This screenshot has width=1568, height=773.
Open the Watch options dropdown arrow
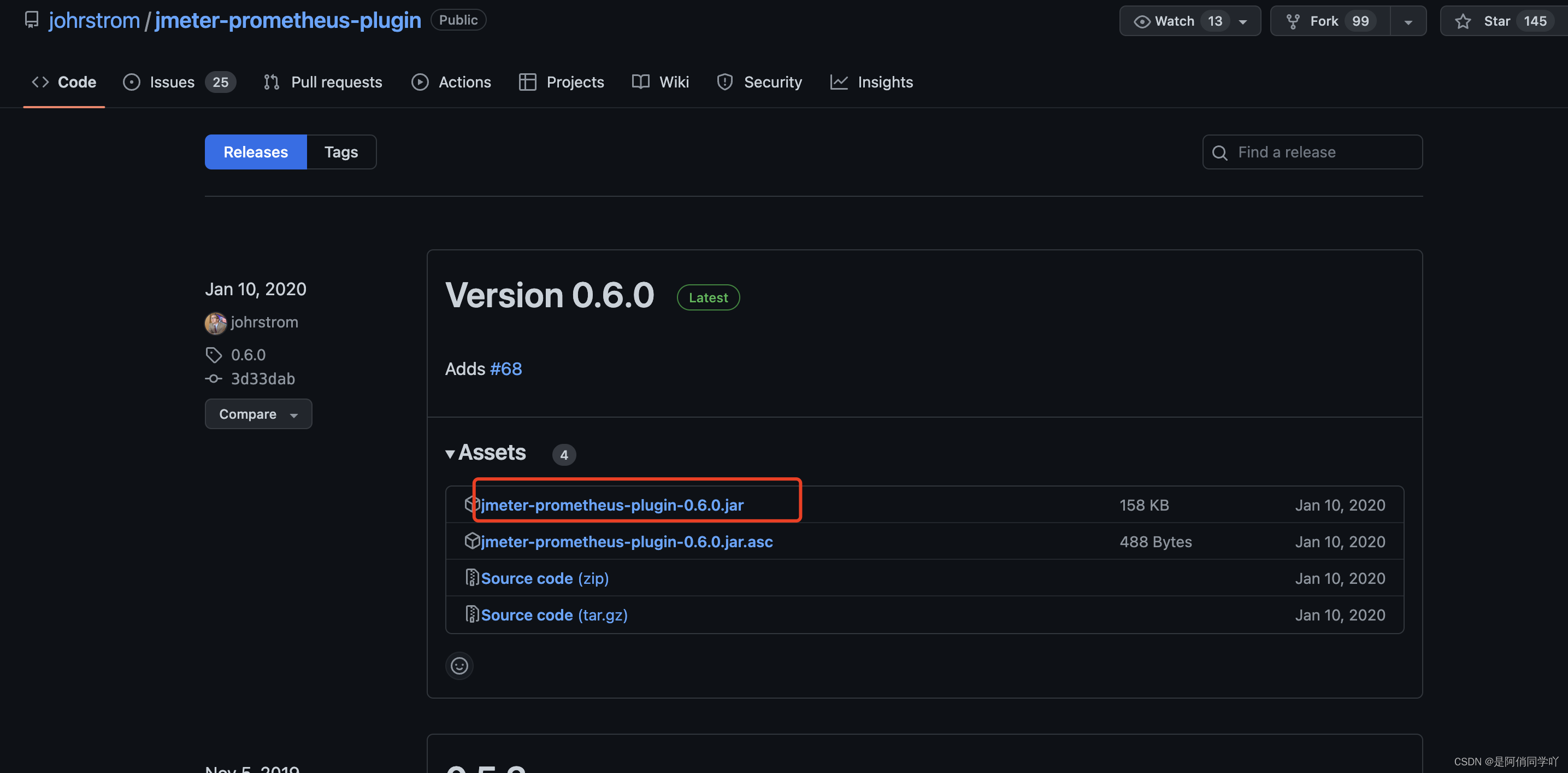pyautogui.click(x=1243, y=21)
